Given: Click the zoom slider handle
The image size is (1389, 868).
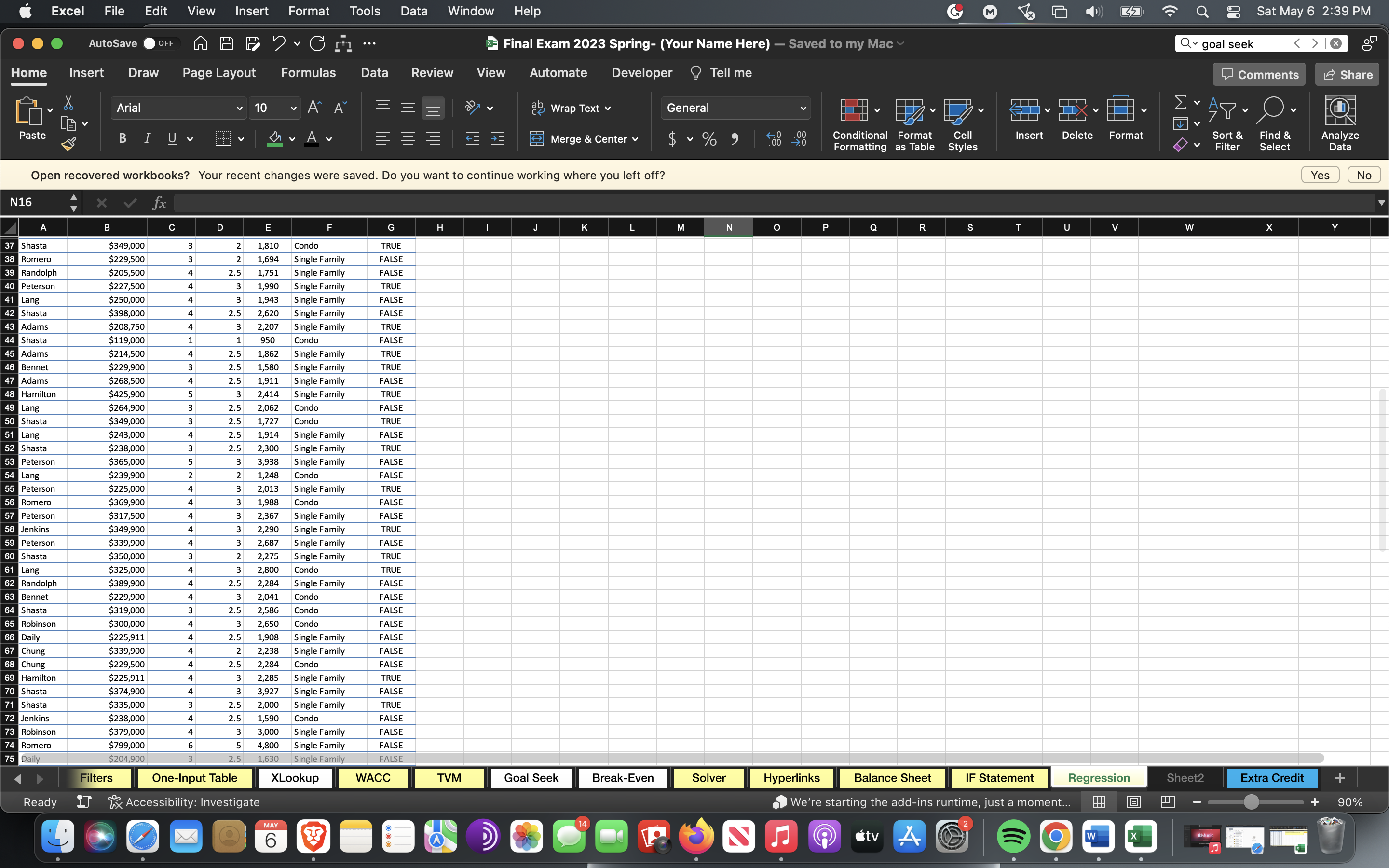Looking at the screenshot, I should coord(1251,802).
